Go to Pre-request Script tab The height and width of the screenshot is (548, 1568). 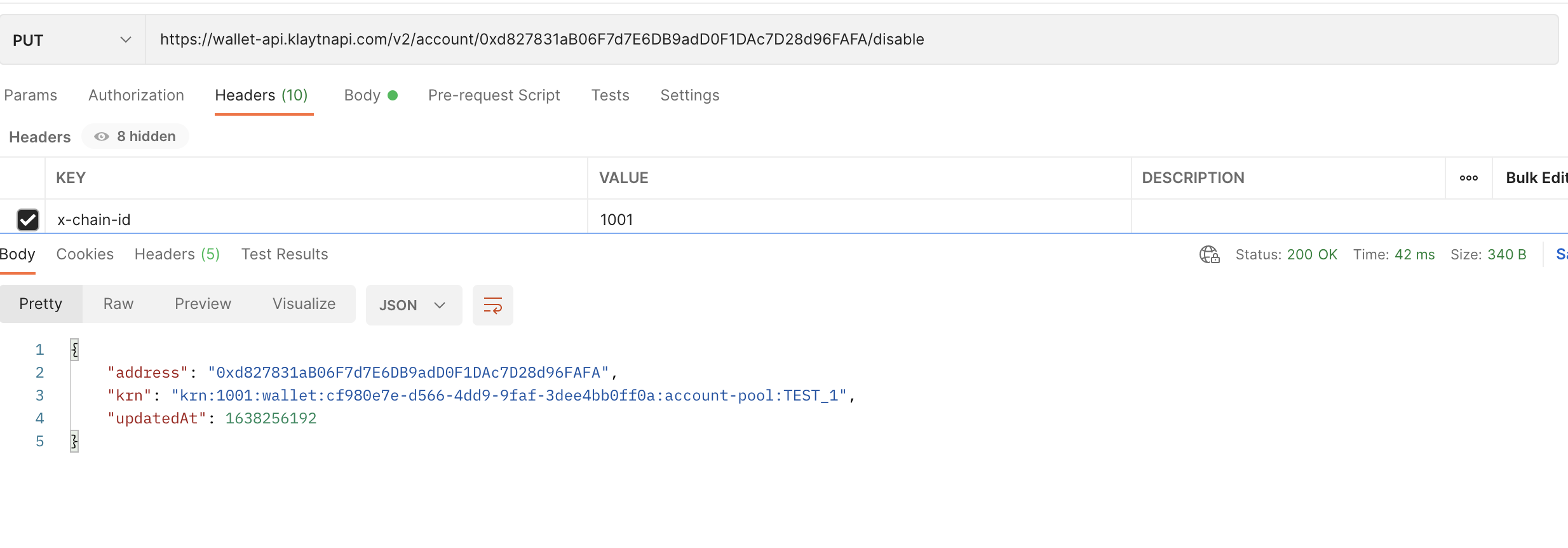pos(494,95)
